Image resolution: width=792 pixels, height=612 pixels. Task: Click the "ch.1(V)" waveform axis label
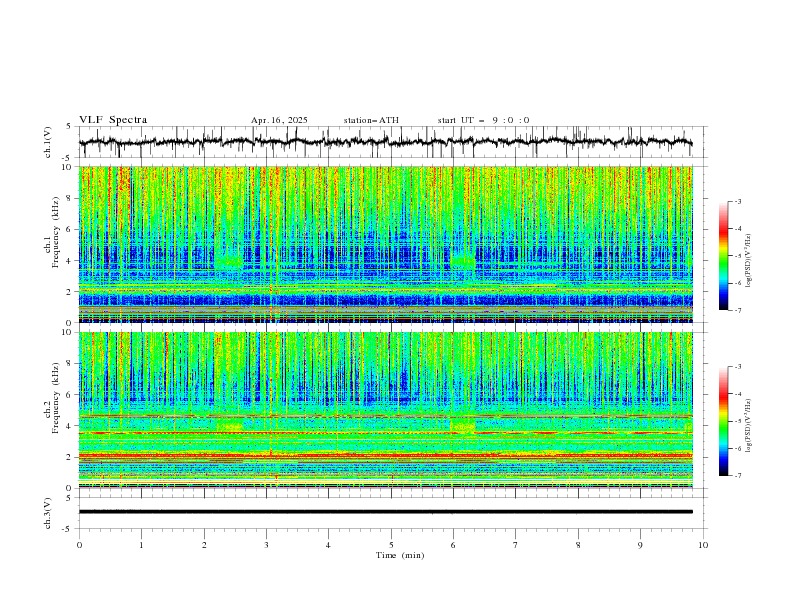pos(48,142)
